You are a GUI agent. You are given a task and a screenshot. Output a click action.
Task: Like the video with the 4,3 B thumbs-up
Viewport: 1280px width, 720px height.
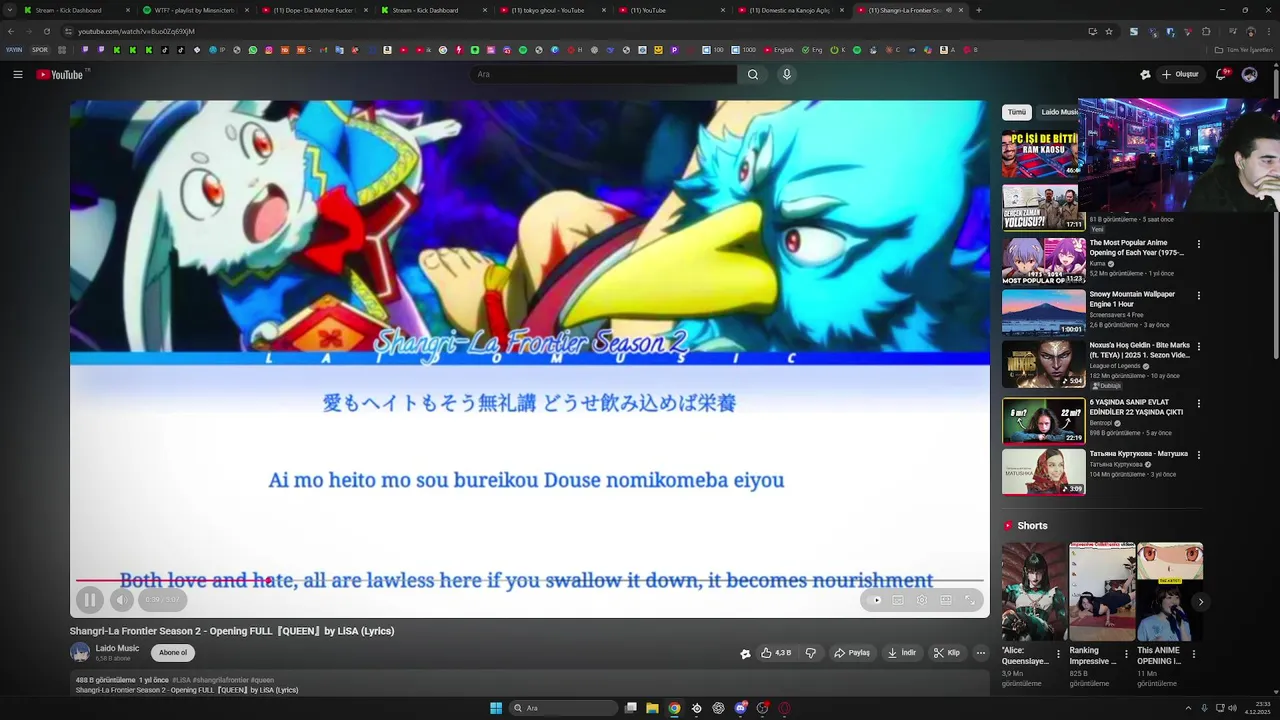tap(776, 653)
